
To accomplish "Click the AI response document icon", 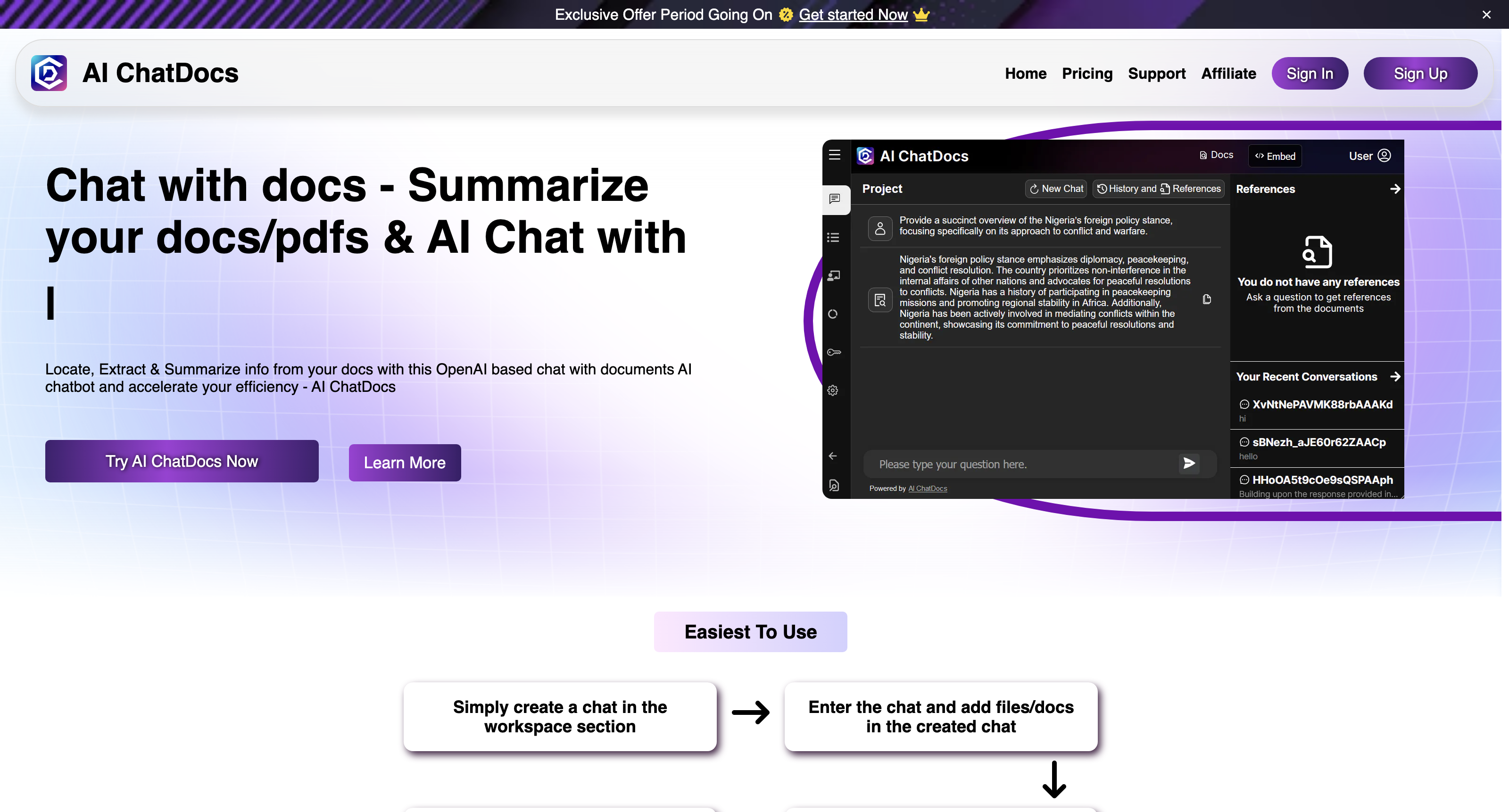I will [x=880, y=300].
